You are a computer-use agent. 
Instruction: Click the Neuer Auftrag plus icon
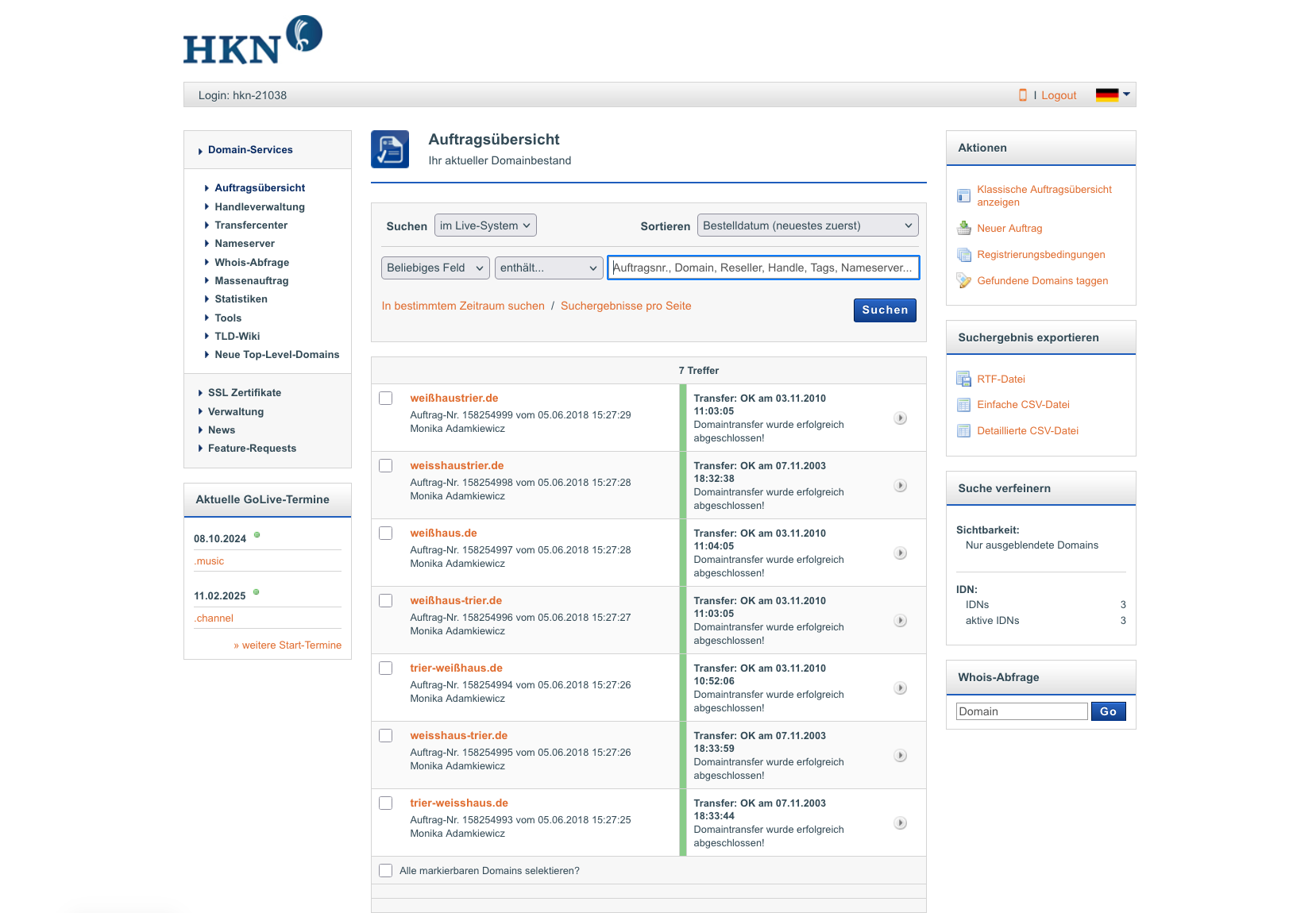(963, 228)
